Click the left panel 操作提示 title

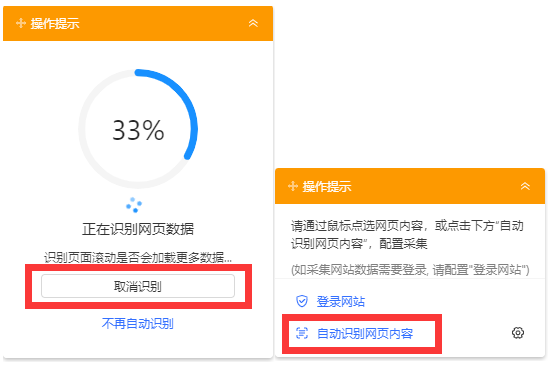click(55, 24)
